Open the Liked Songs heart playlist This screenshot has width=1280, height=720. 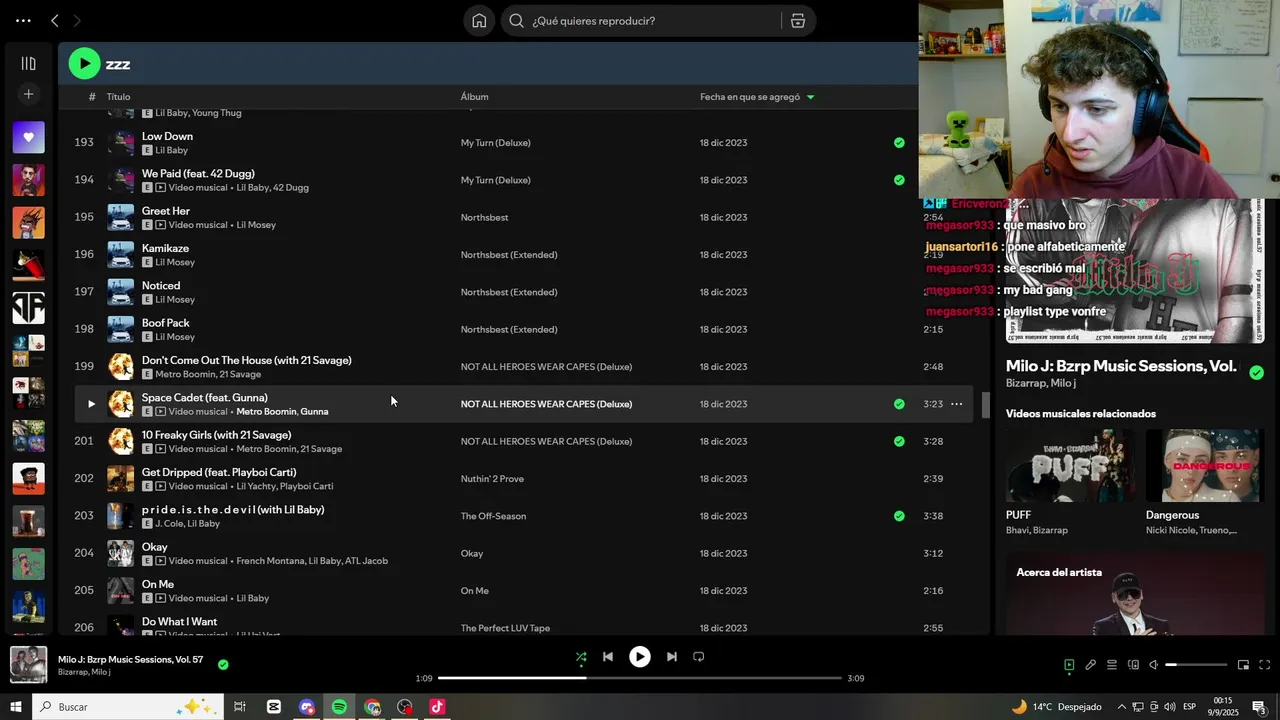(x=28, y=137)
